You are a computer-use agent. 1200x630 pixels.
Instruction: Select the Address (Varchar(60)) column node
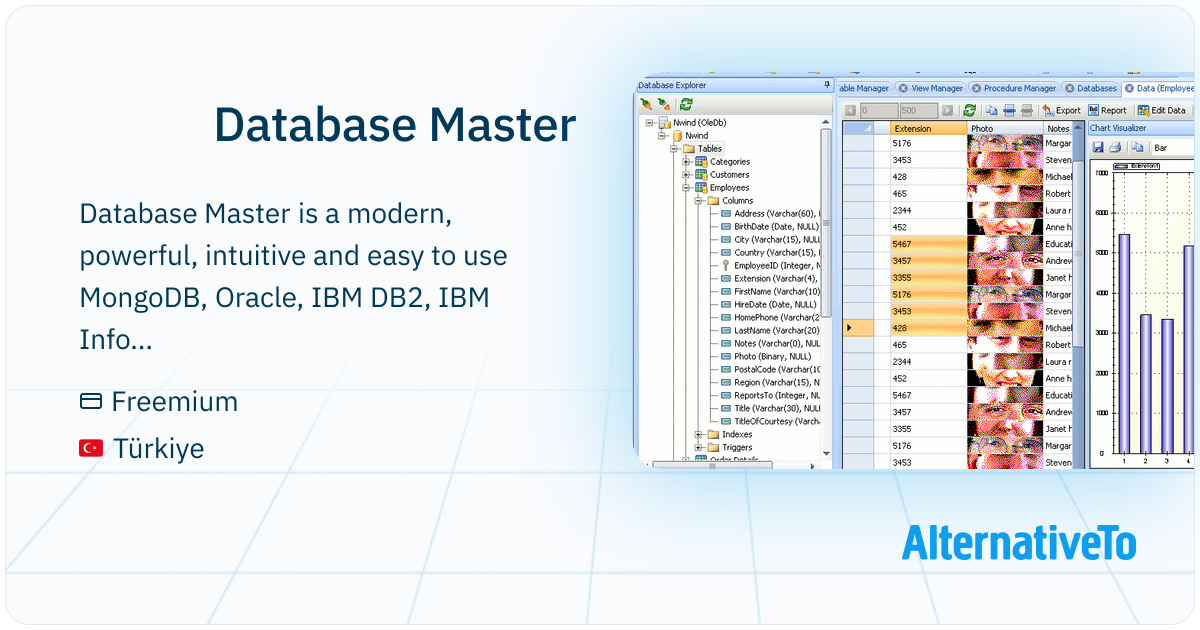tap(770, 213)
